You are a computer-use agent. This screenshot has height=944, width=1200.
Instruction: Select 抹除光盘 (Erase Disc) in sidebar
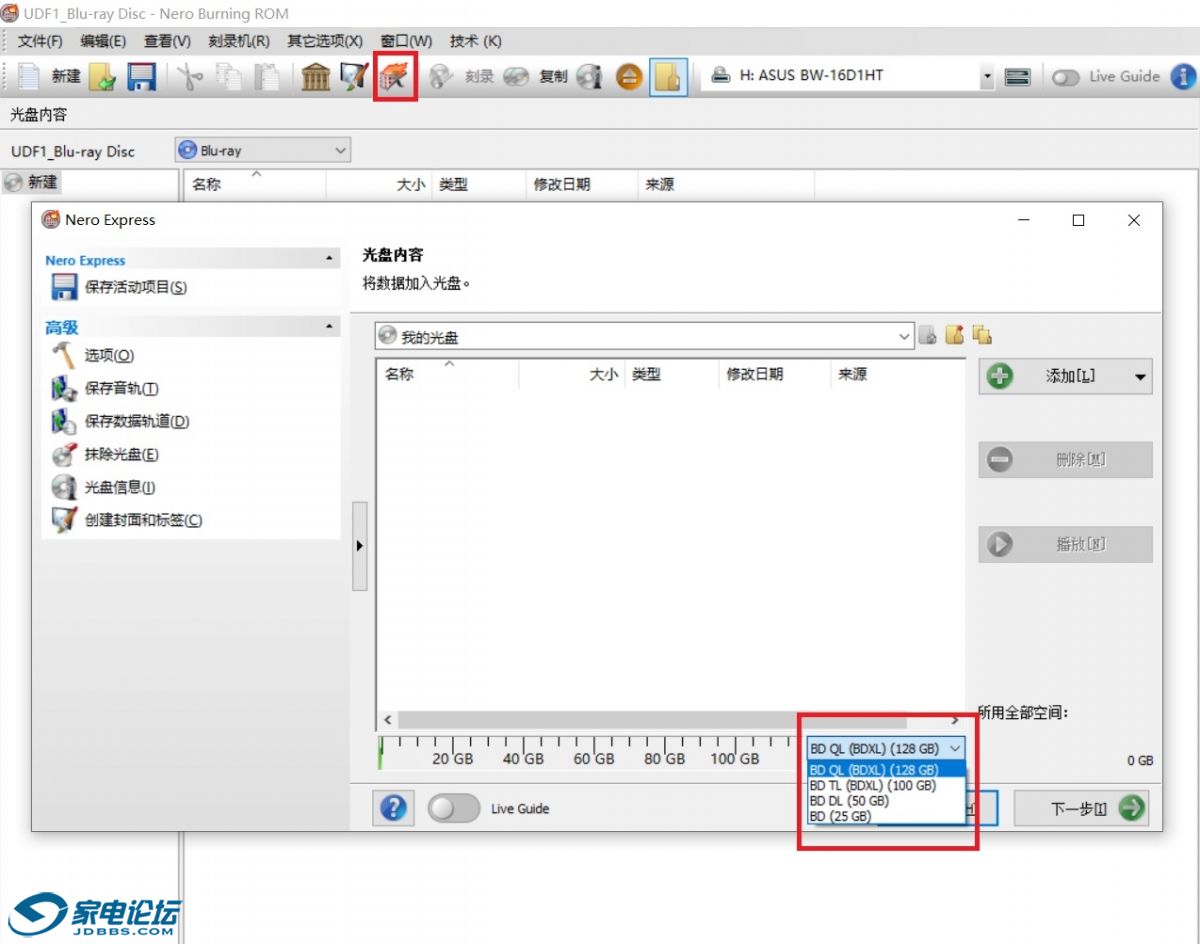[x=121, y=454]
